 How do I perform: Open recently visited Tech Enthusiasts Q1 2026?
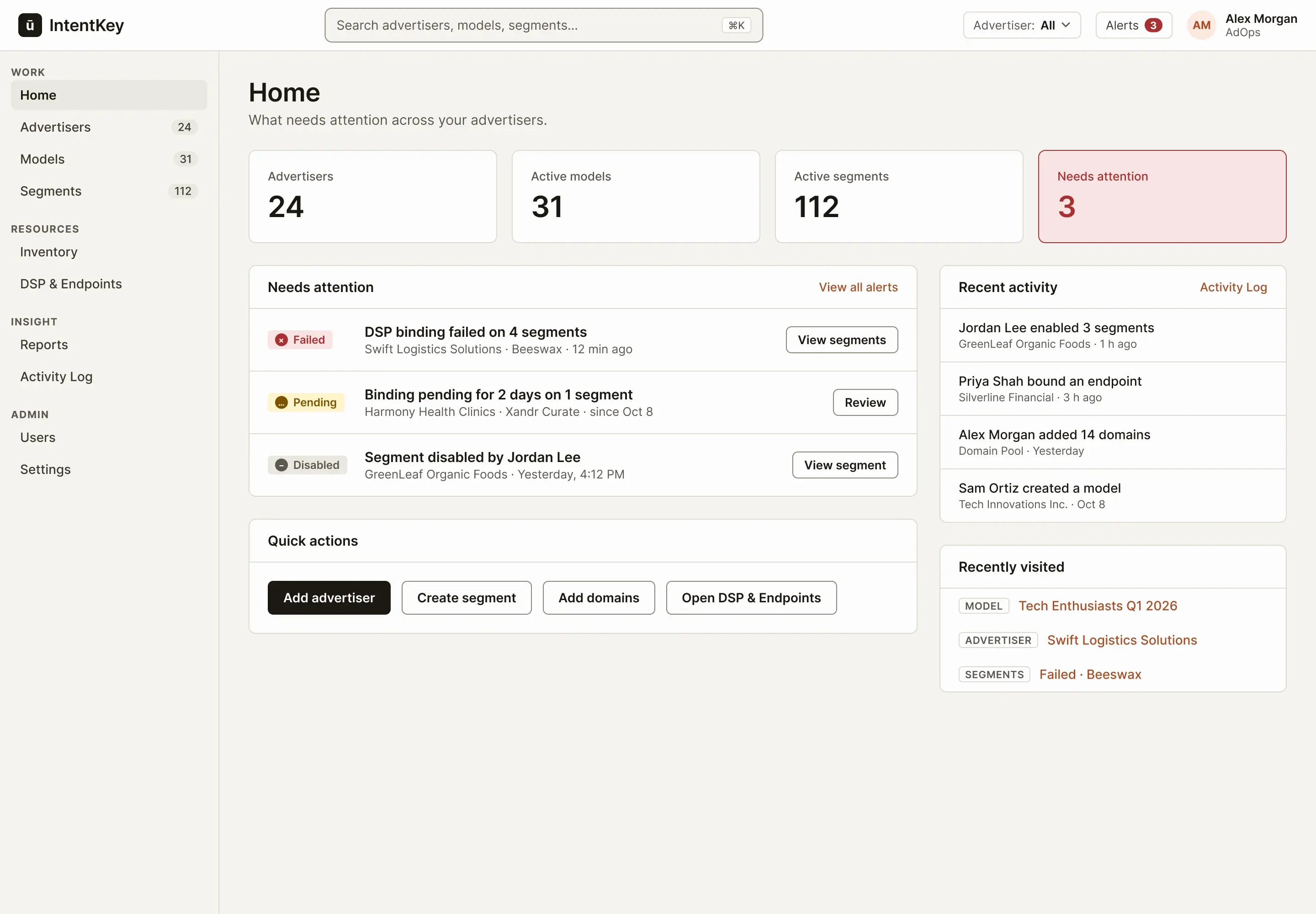click(x=1097, y=606)
